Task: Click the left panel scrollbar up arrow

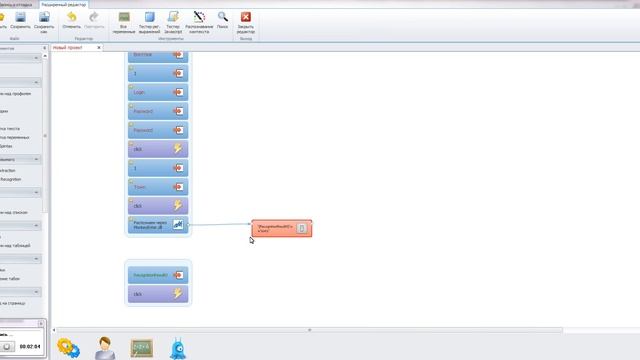Action: (x=45, y=56)
